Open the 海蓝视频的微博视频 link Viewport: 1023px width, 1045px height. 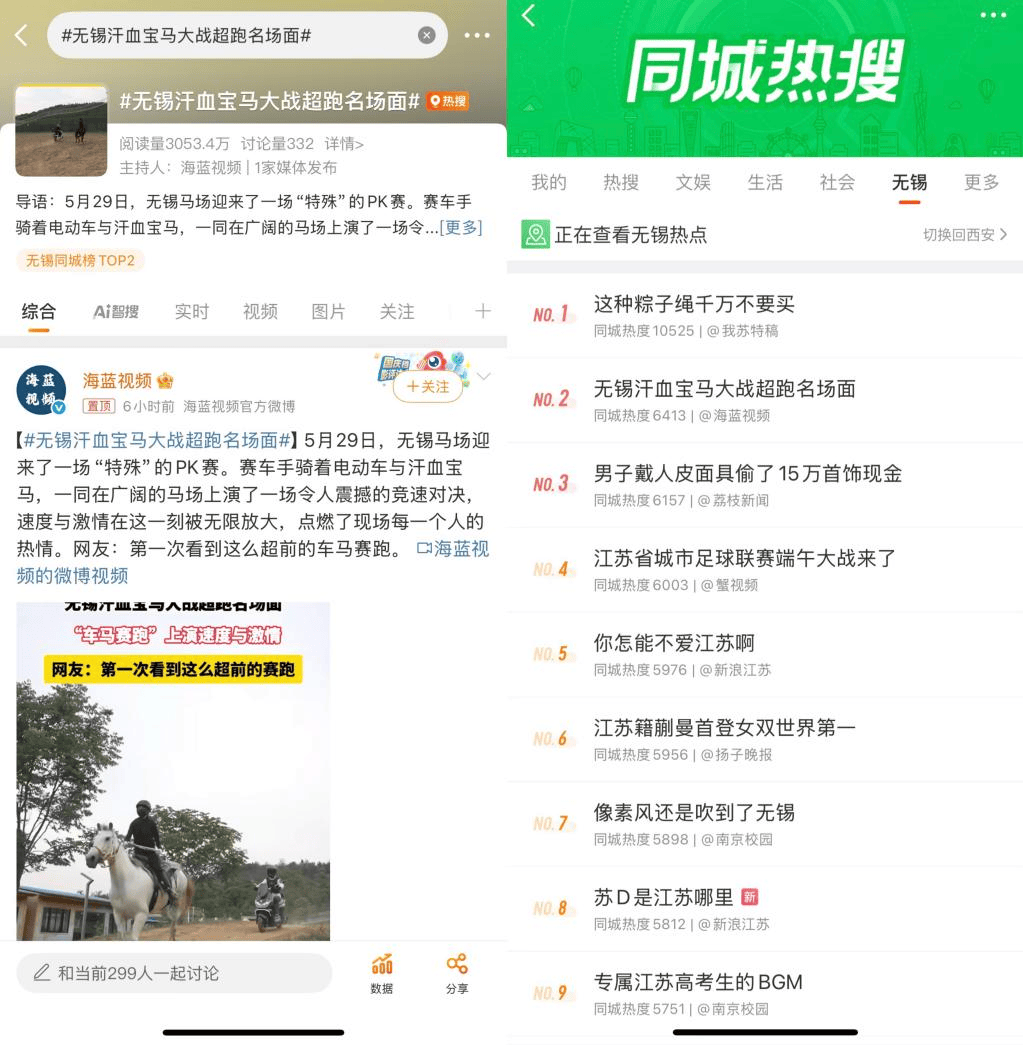pyautogui.click(x=253, y=562)
